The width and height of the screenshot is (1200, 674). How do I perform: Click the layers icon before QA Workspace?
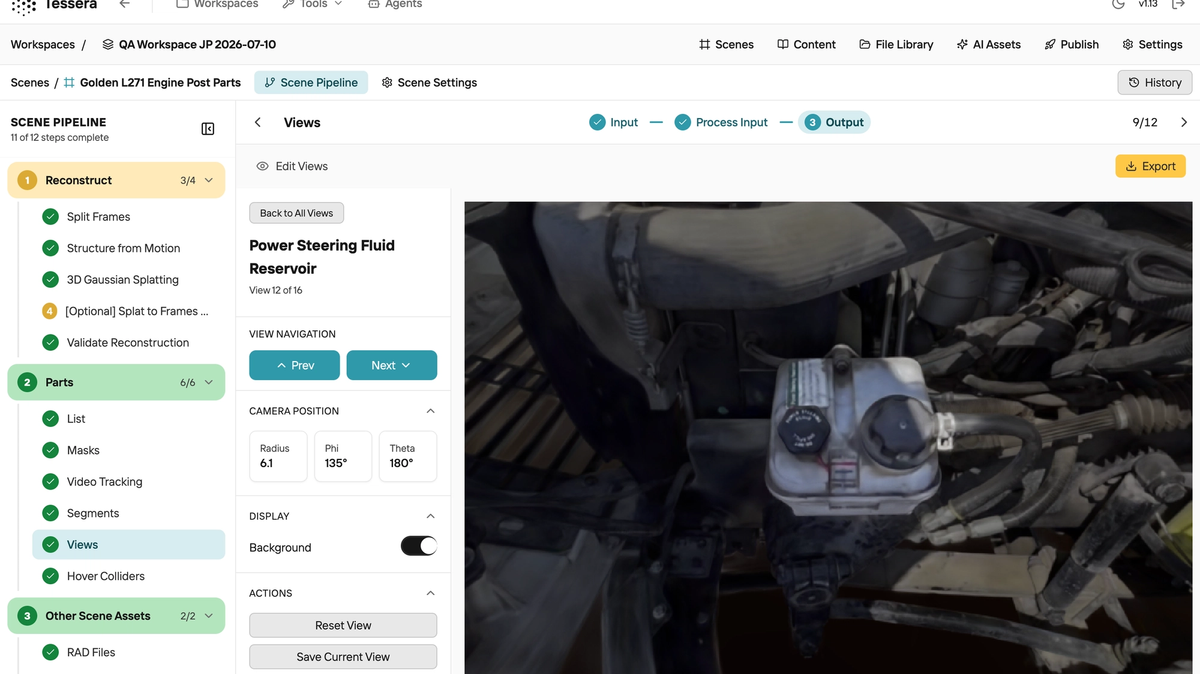tap(108, 44)
